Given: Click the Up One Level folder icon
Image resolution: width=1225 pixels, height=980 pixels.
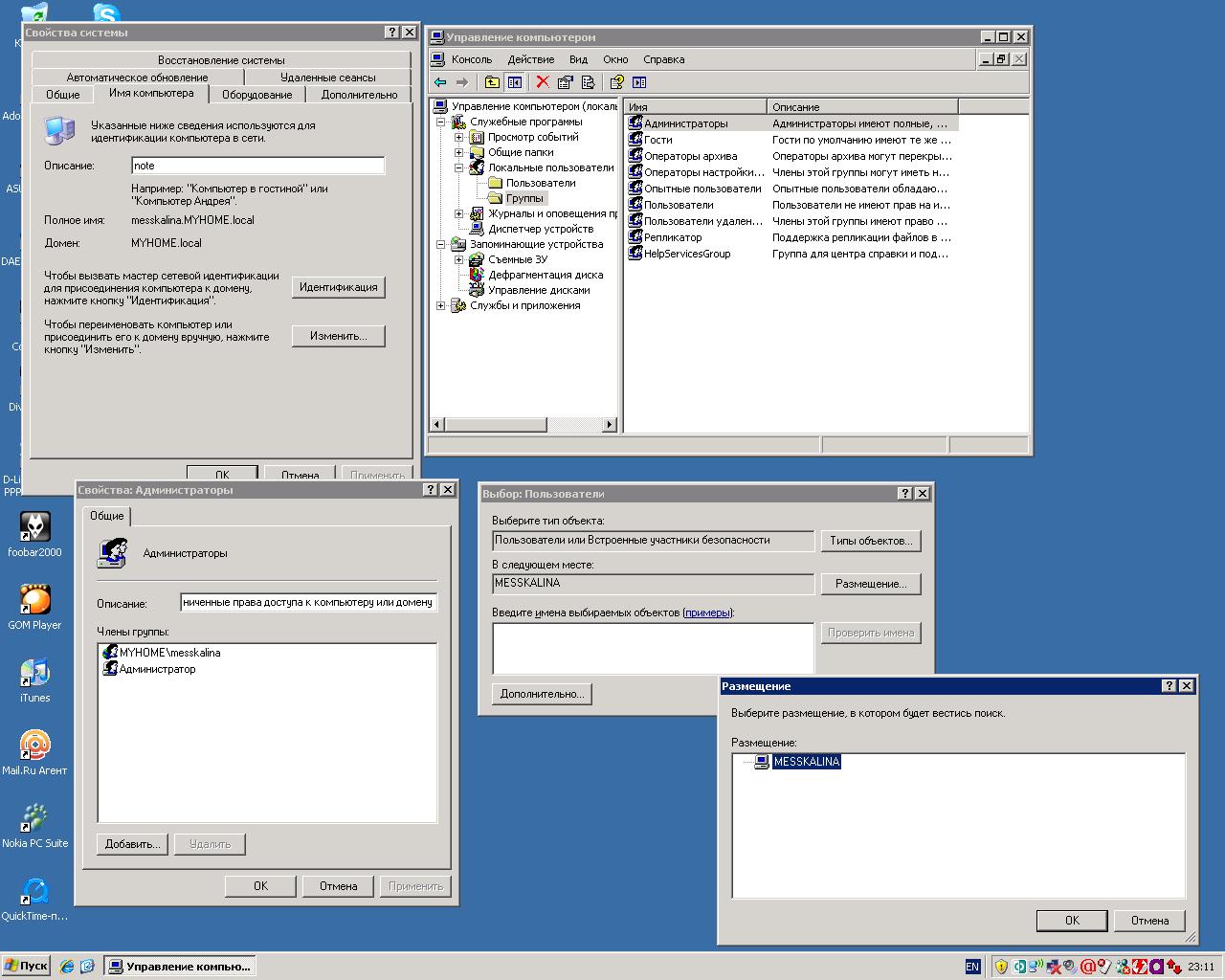Looking at the screenshot, I should pos(492,82).
